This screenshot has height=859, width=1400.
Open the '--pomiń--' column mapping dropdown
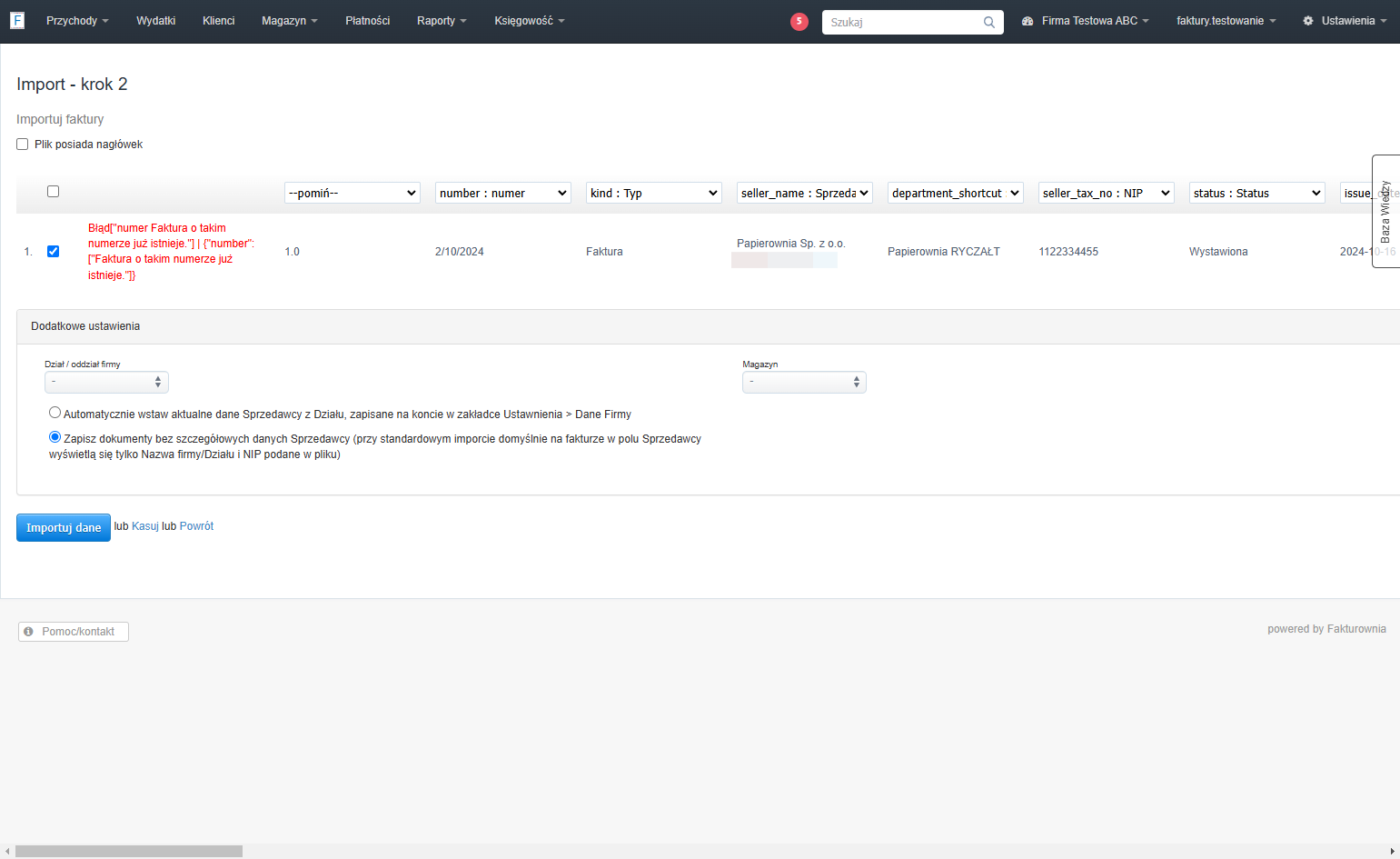352,193
